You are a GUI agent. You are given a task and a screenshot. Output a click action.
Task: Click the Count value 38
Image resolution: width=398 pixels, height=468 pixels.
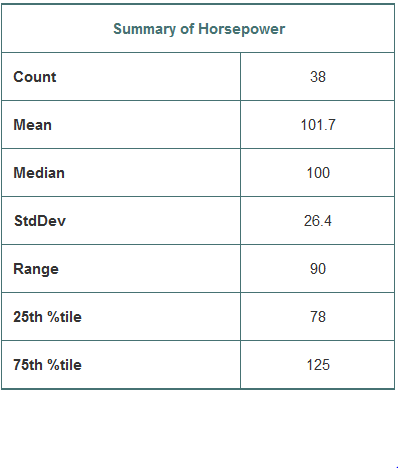click(318, 77)
